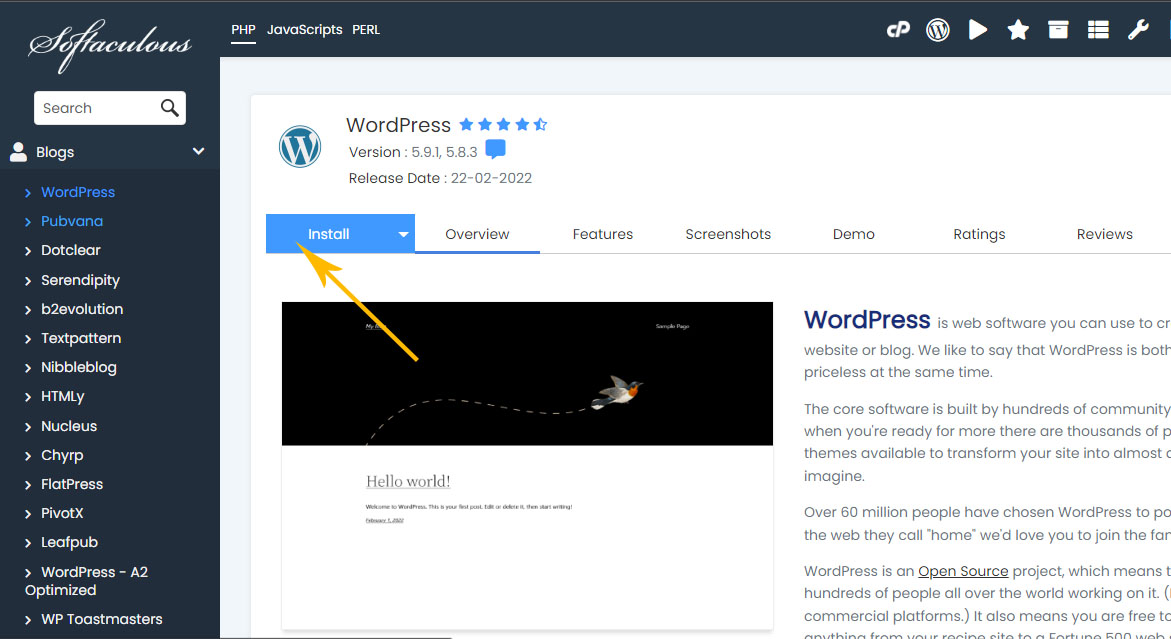Switch to the Overview tab
The image size is (1171, 639).
477,234
